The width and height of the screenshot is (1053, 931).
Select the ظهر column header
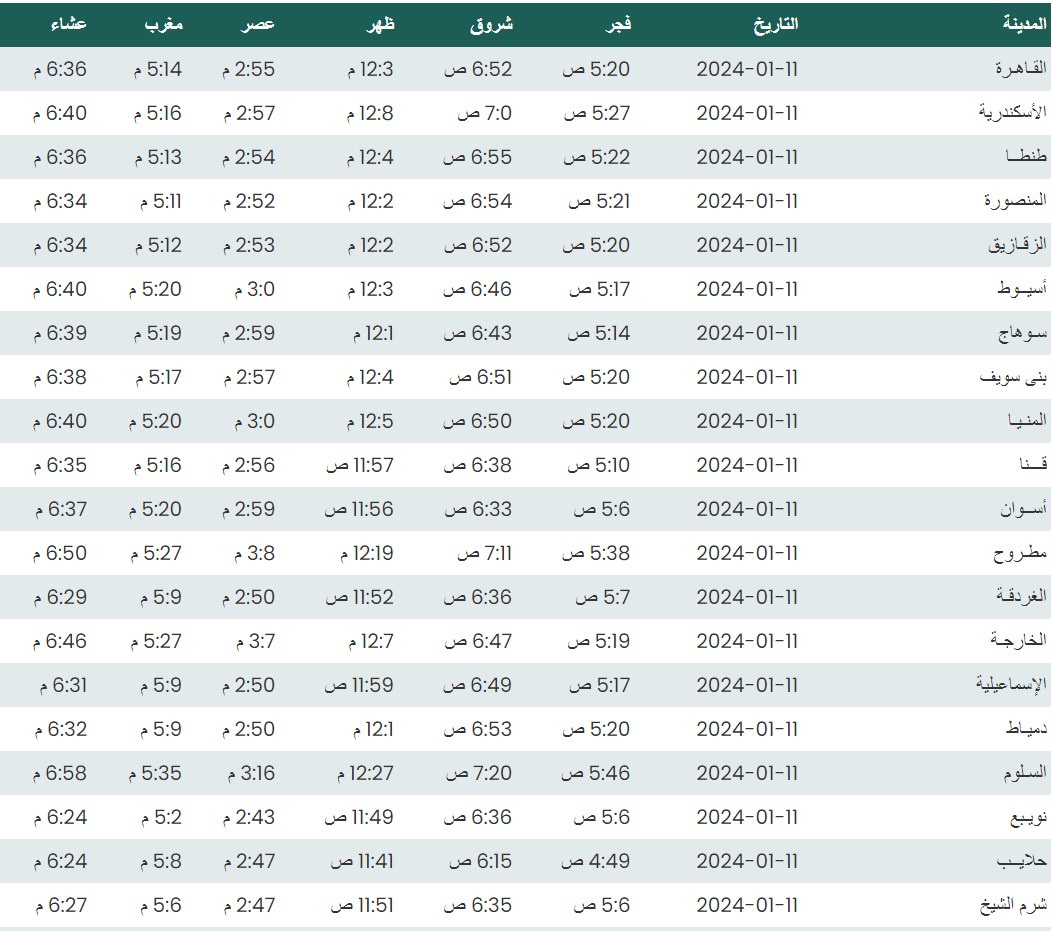coord(381,24)
